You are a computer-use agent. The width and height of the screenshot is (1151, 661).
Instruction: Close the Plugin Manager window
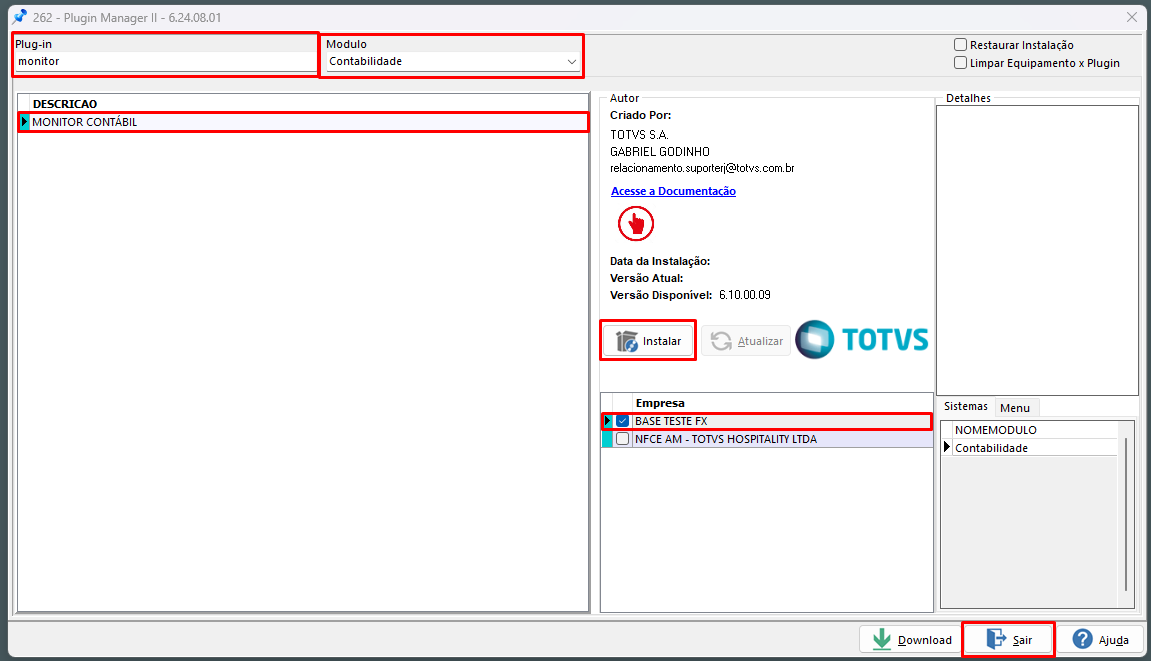[x=1132, y=17]
